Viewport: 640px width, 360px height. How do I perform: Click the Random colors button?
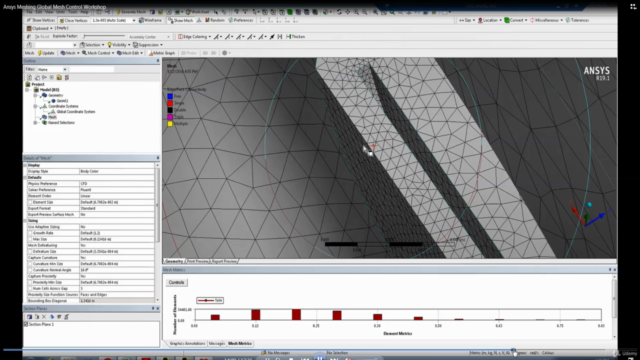click(215, 20)
